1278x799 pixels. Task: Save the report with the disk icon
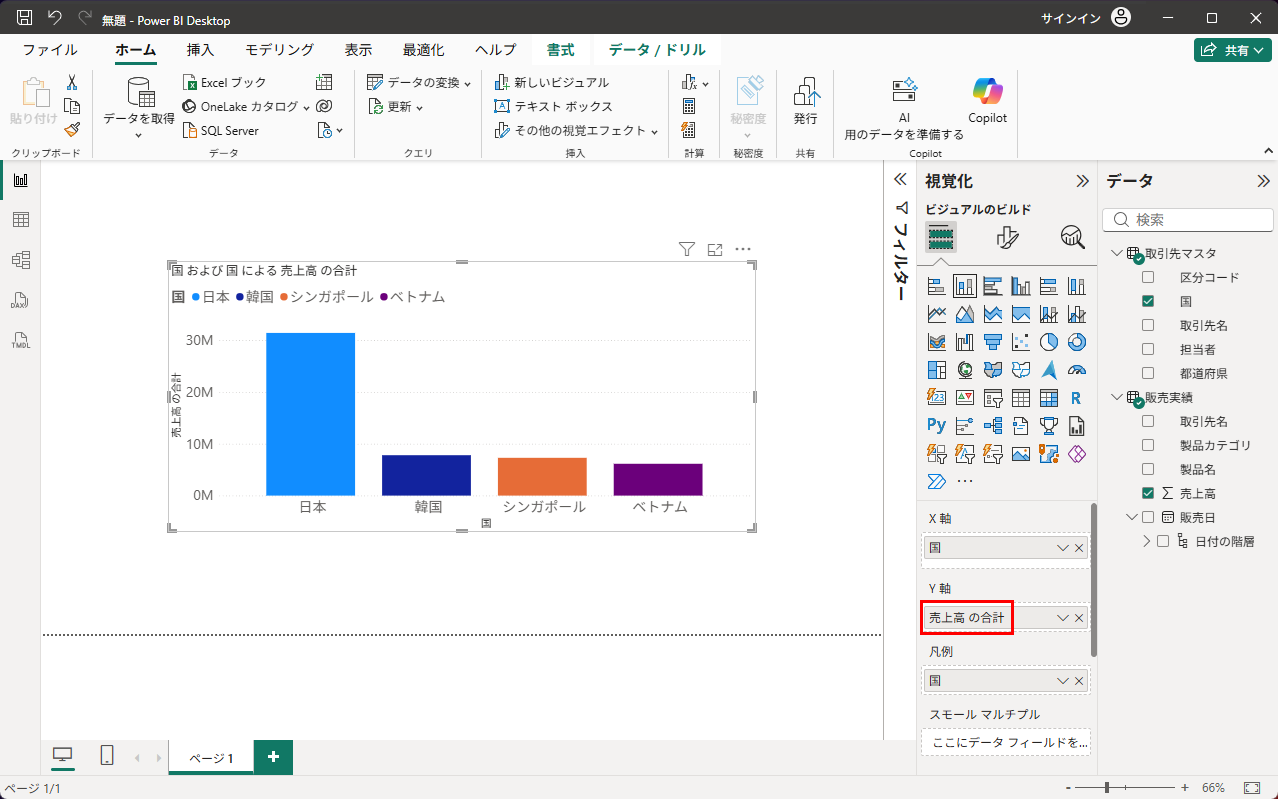pos(25,18)
